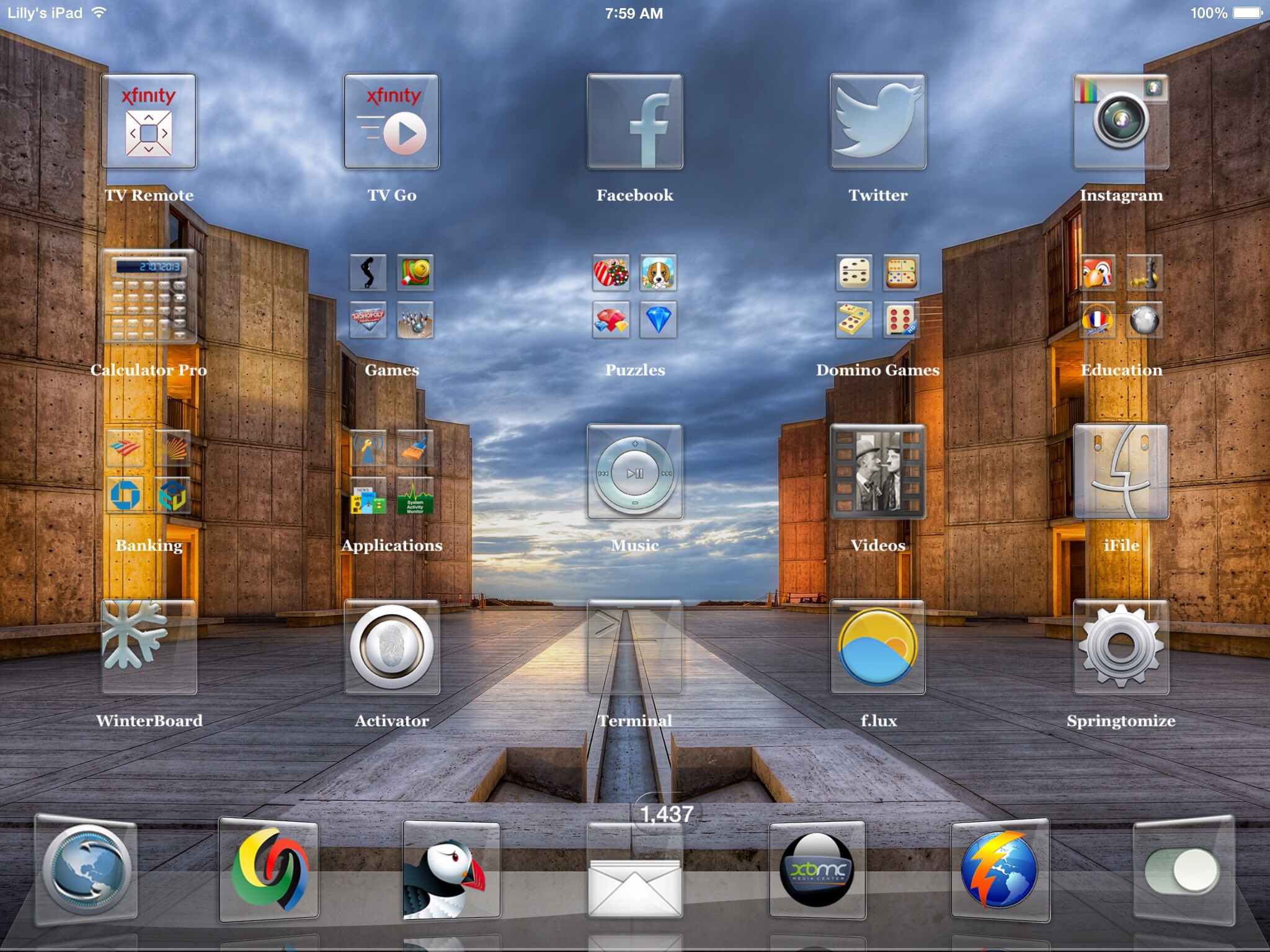Open the Terminal app
1270x952 pixels.
[x=635, y=647]
